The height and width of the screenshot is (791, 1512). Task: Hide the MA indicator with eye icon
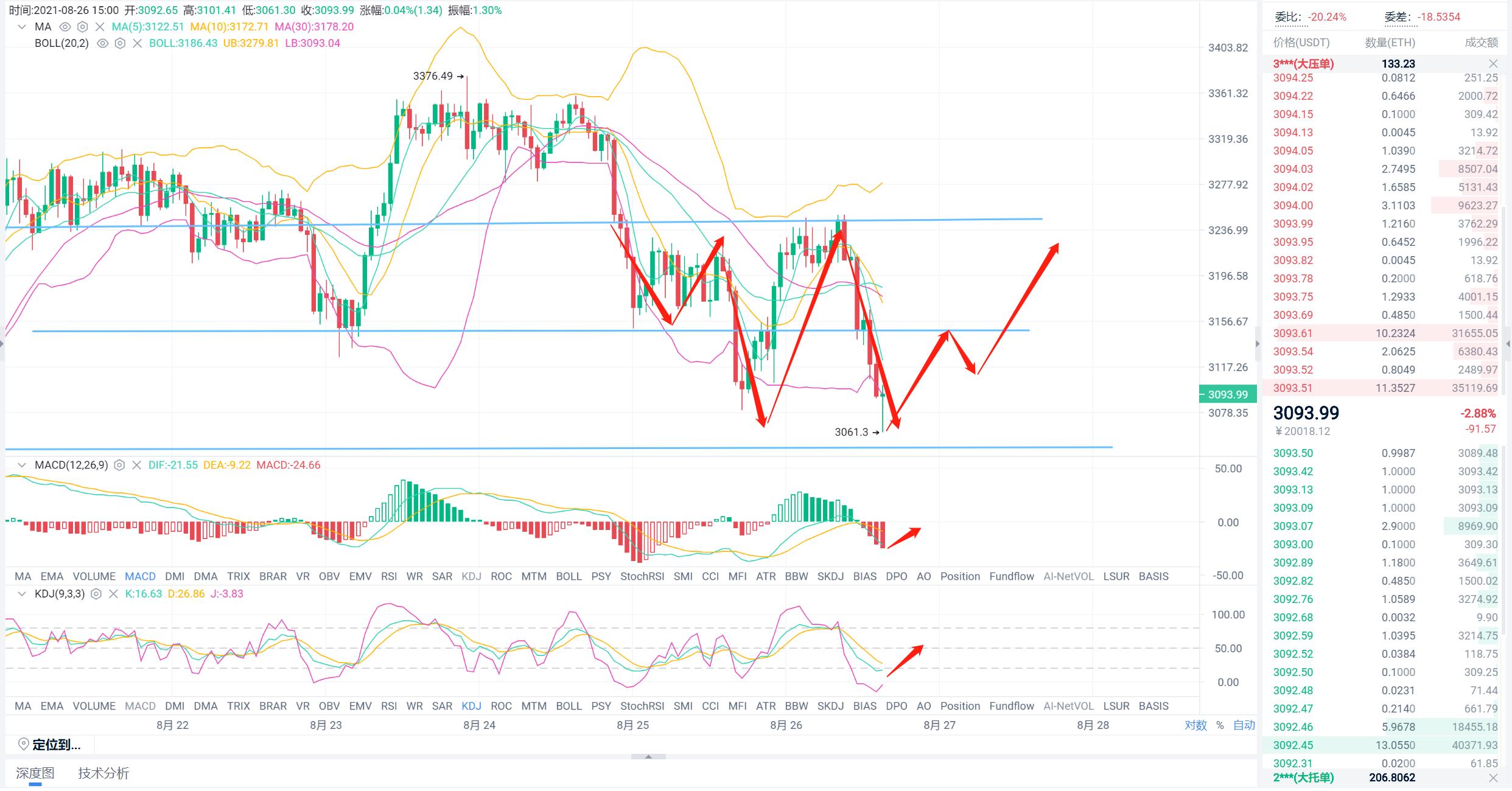coord(65,27)
